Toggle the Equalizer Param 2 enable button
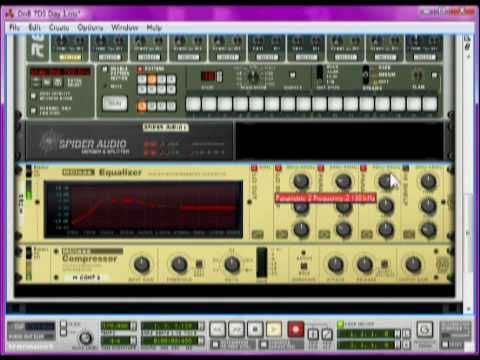The height and width of the screenshot is (360, 480). click(363, 168)
